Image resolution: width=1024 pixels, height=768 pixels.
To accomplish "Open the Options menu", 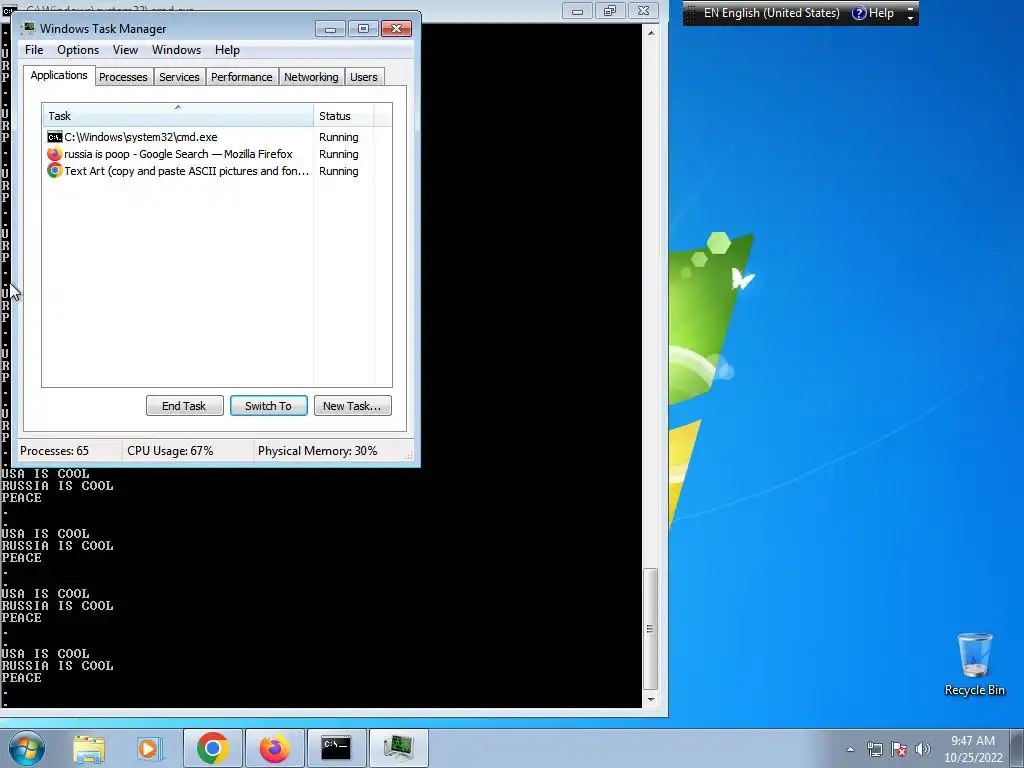I will [x=78, y=50].
